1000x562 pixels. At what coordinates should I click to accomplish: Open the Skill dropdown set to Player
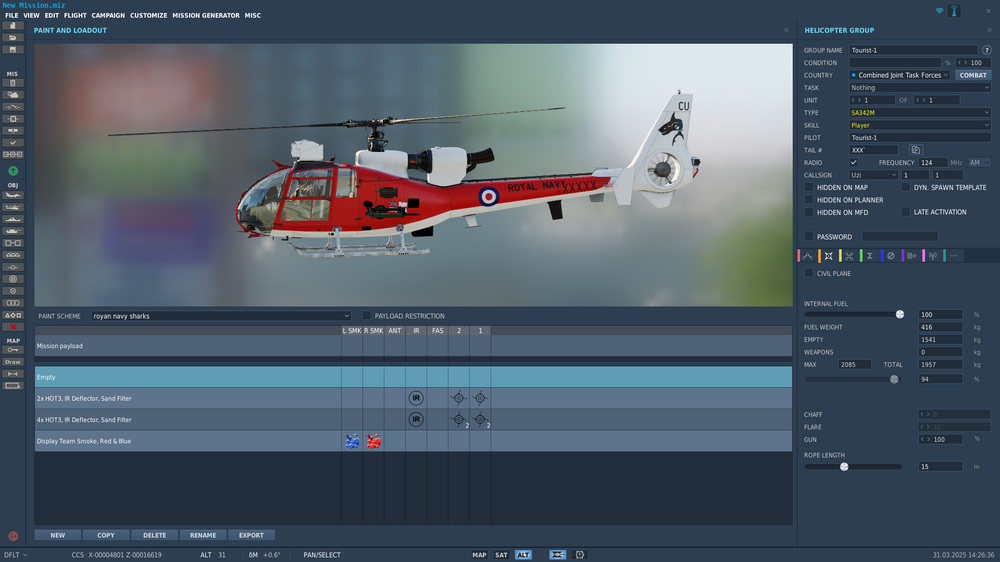click(920, 125)
